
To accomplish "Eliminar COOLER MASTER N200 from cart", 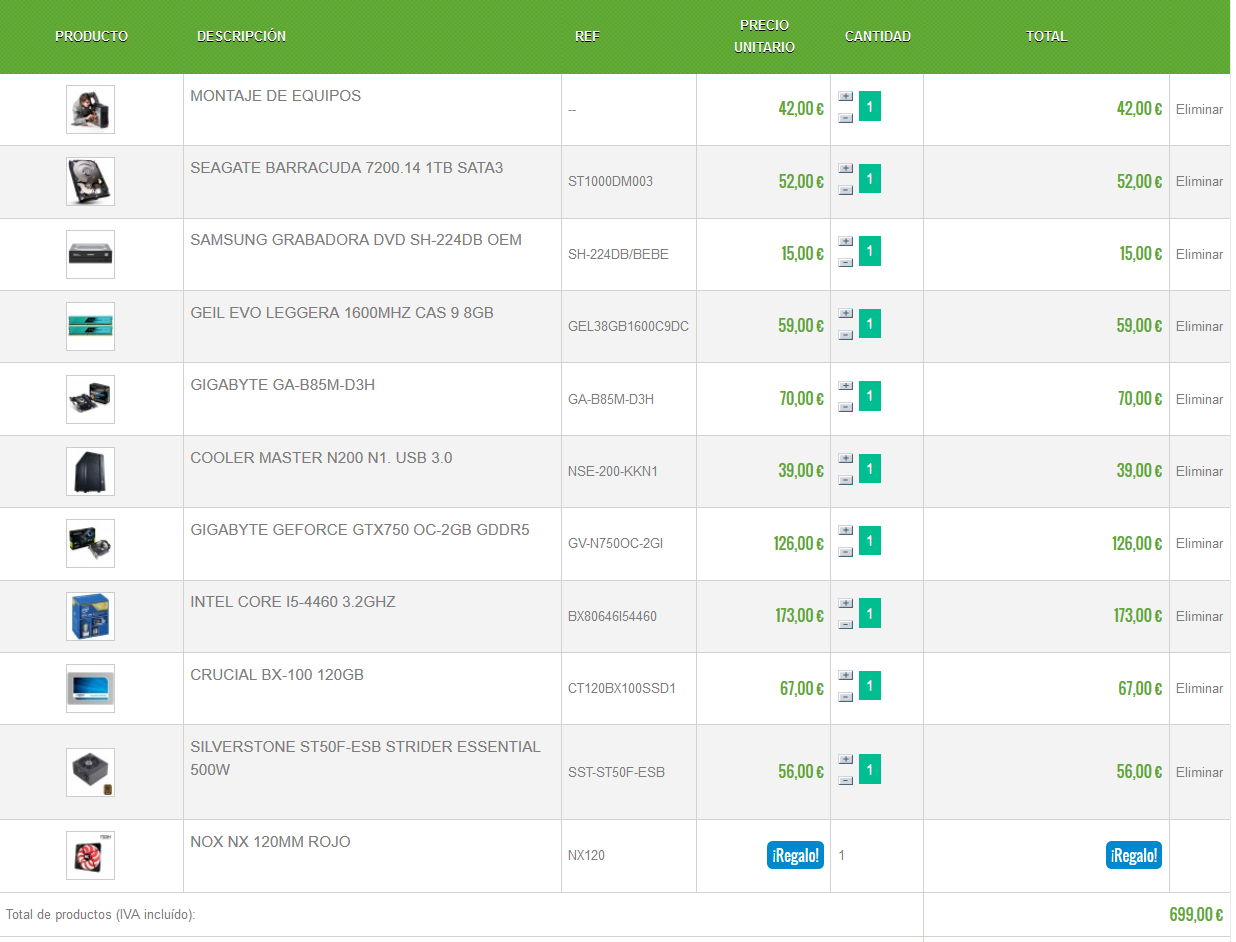I will [x=1199, y=472].
